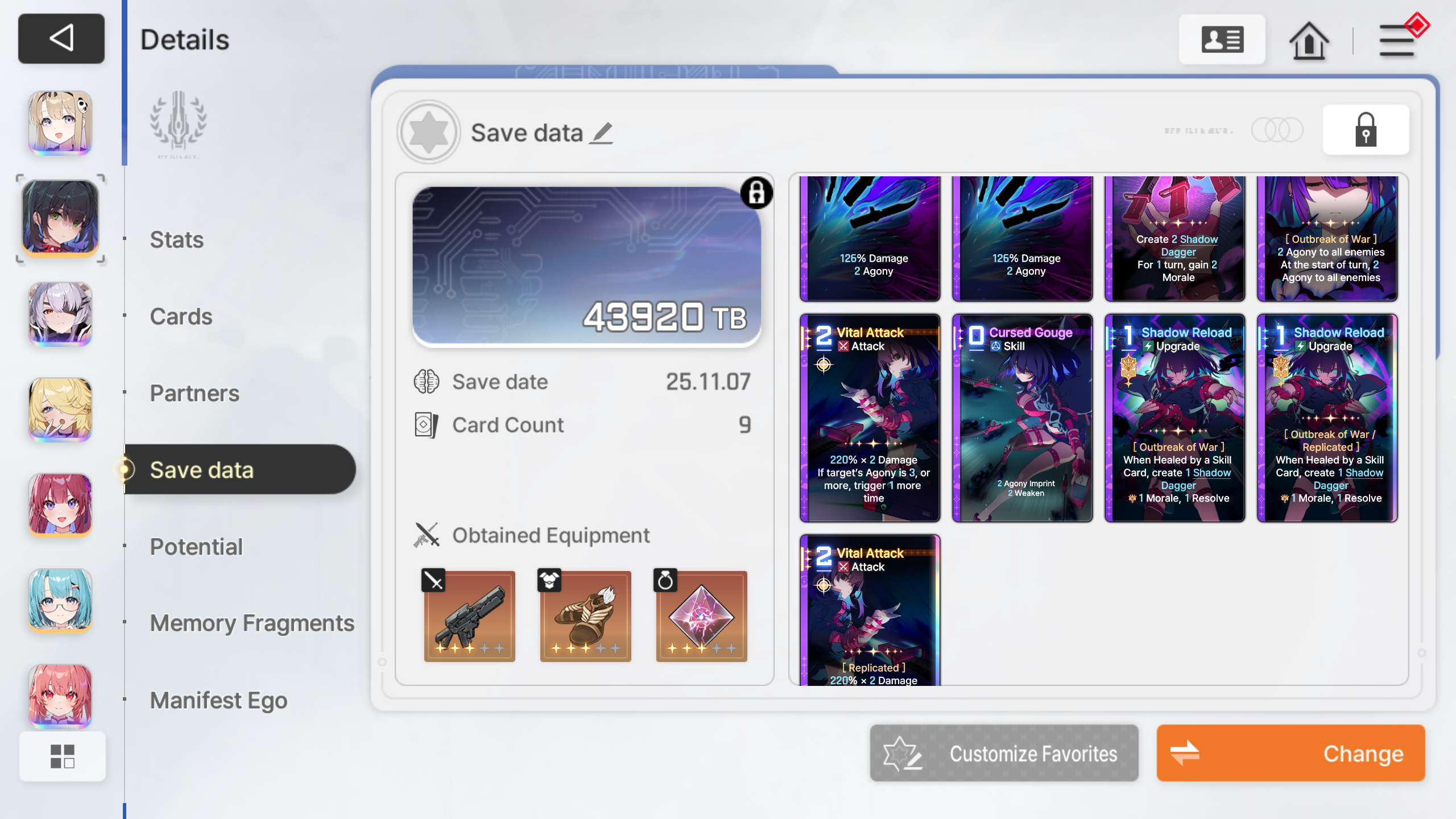
Task: Open the grid view icon below avatars
Action: [x=63, y=756]
